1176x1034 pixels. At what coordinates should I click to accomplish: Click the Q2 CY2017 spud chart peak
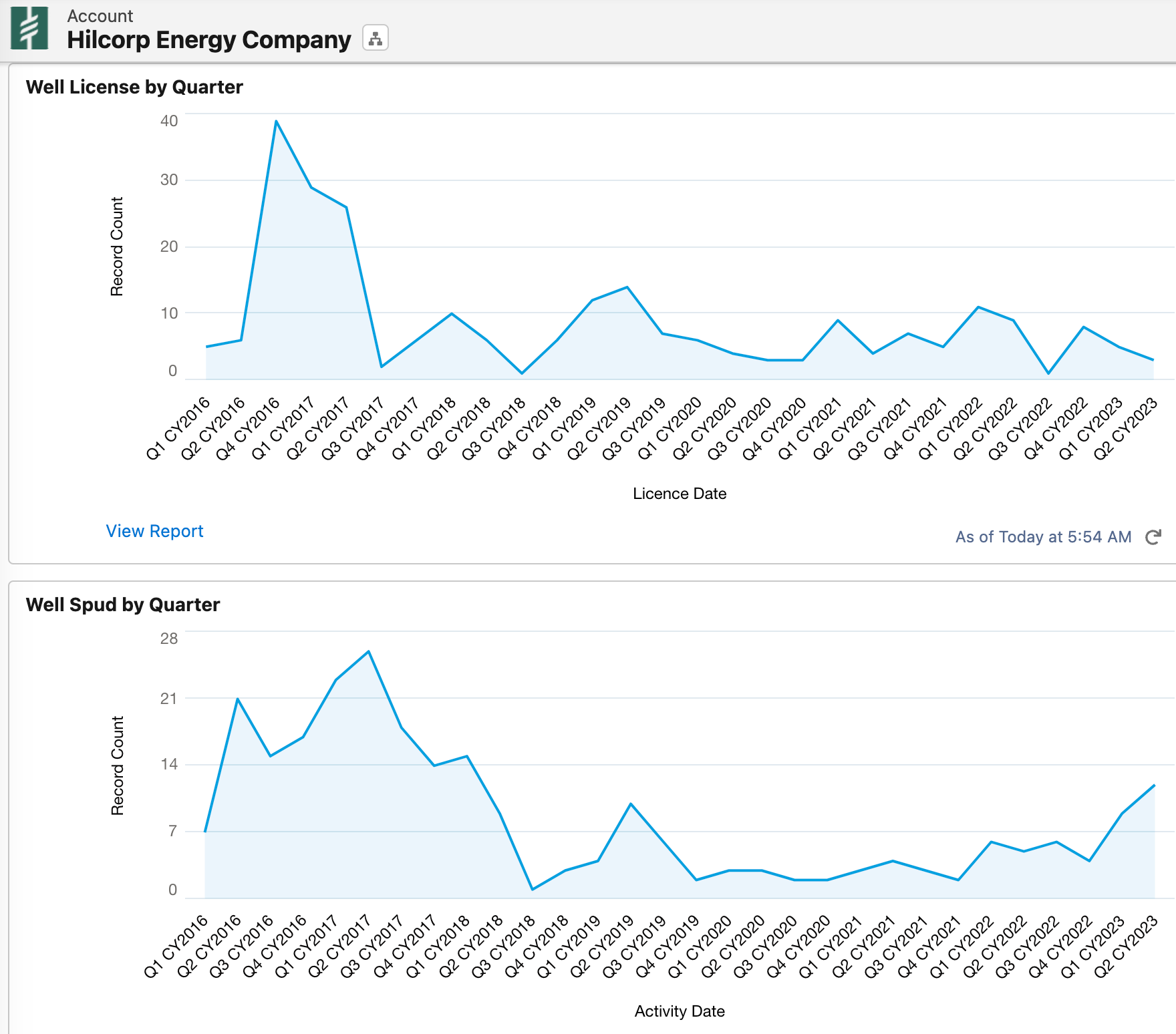(x=370, y=651)
